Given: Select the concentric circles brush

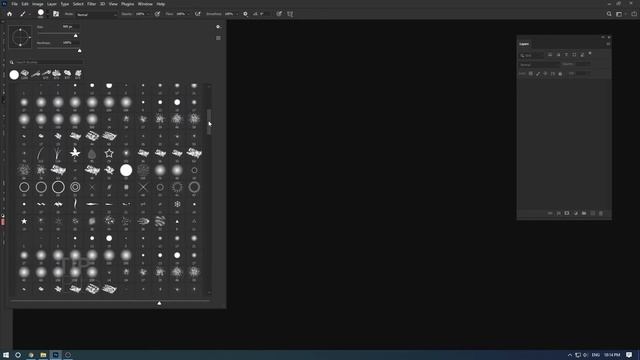Looking at the screenshot, I should coord(75,187).
